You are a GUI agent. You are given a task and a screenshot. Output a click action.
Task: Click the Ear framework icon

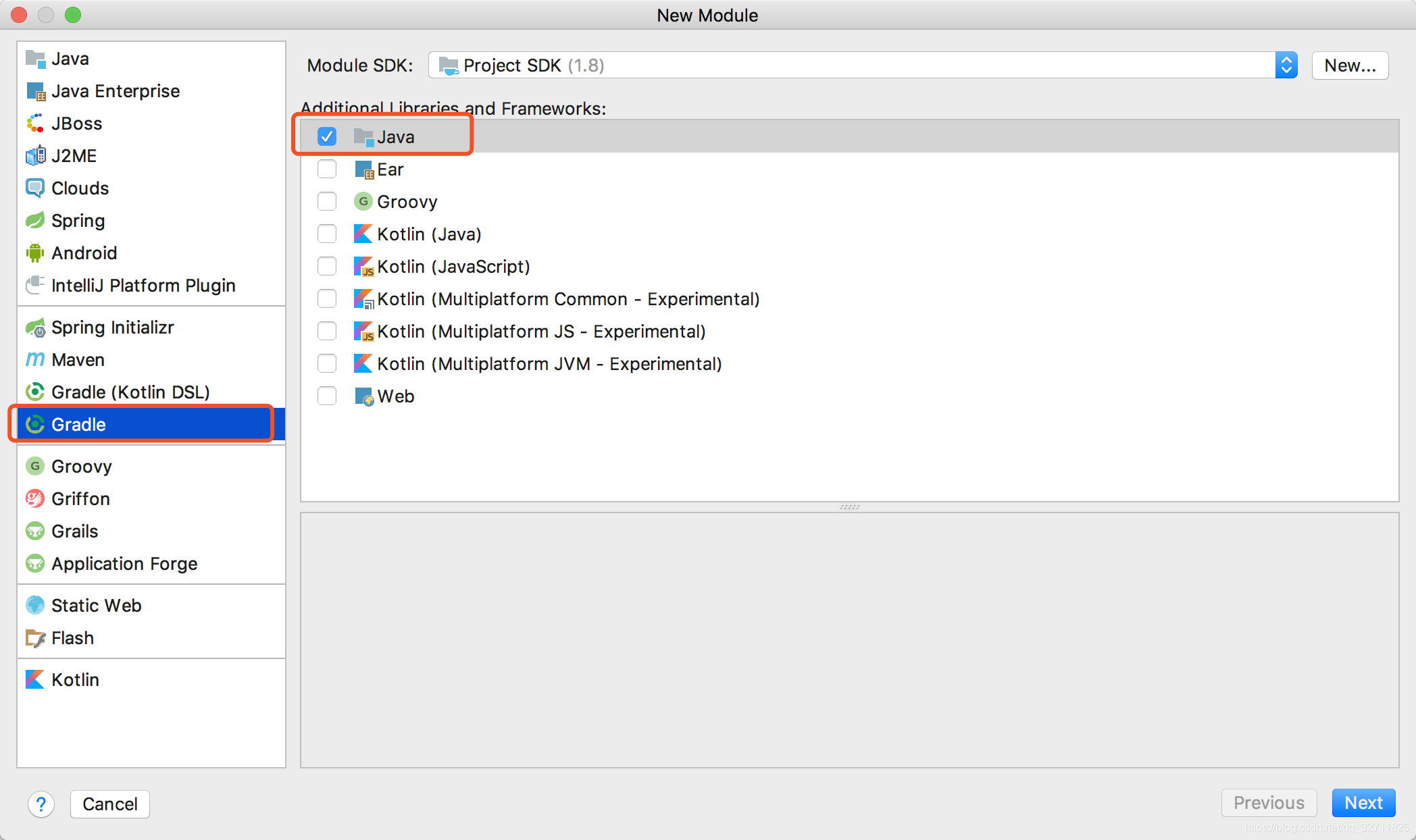coord(364,169)
